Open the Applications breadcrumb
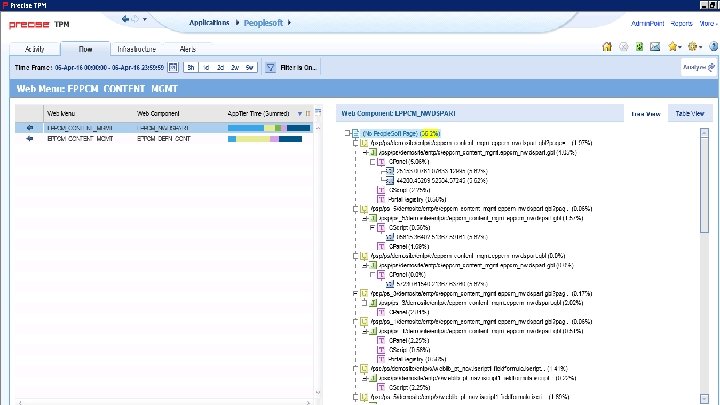Image resolution: width=720 pixels, height=405 pixels. (209, 22)
